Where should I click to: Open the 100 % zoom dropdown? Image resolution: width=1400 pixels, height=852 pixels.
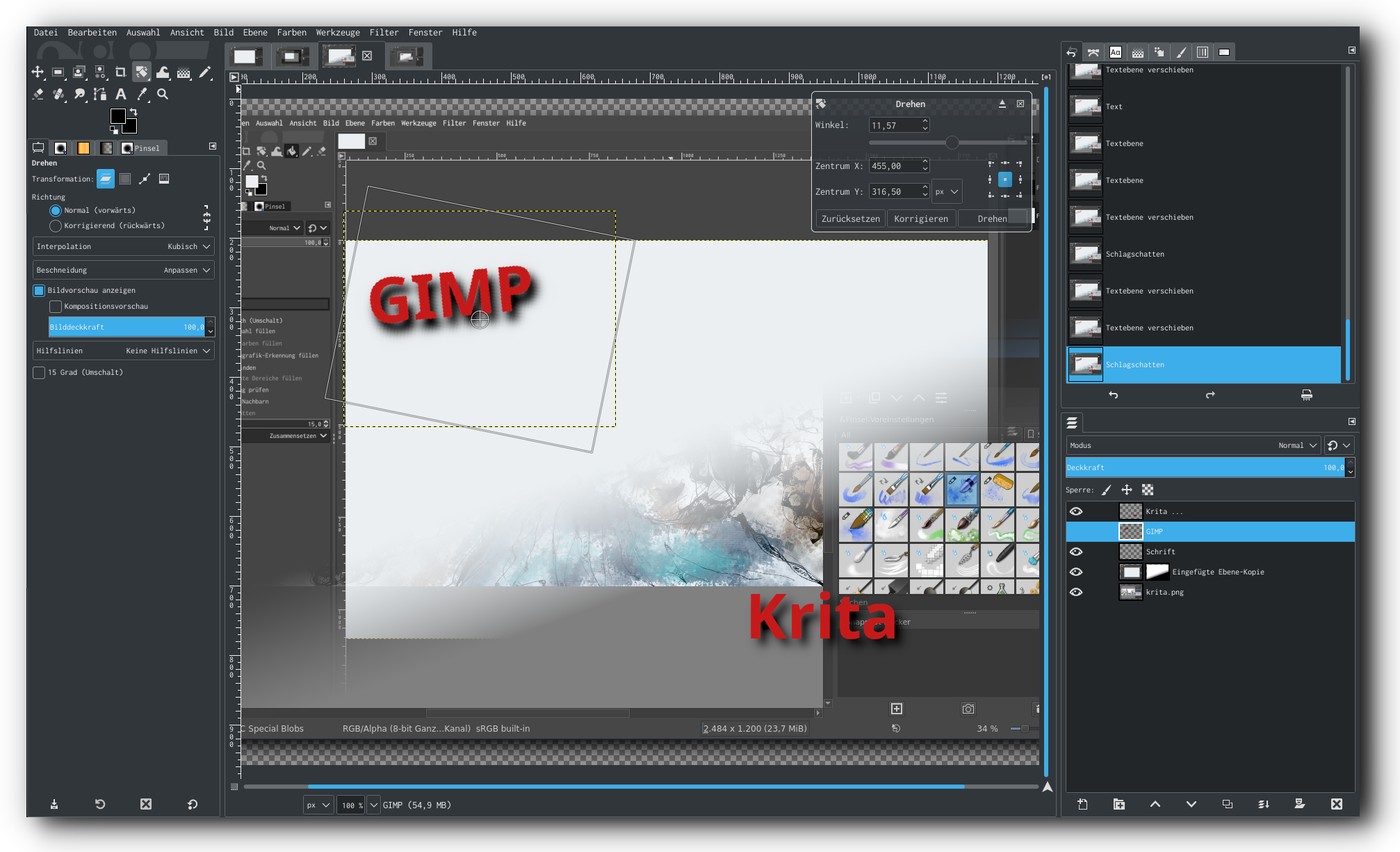[x=374, y=805]
